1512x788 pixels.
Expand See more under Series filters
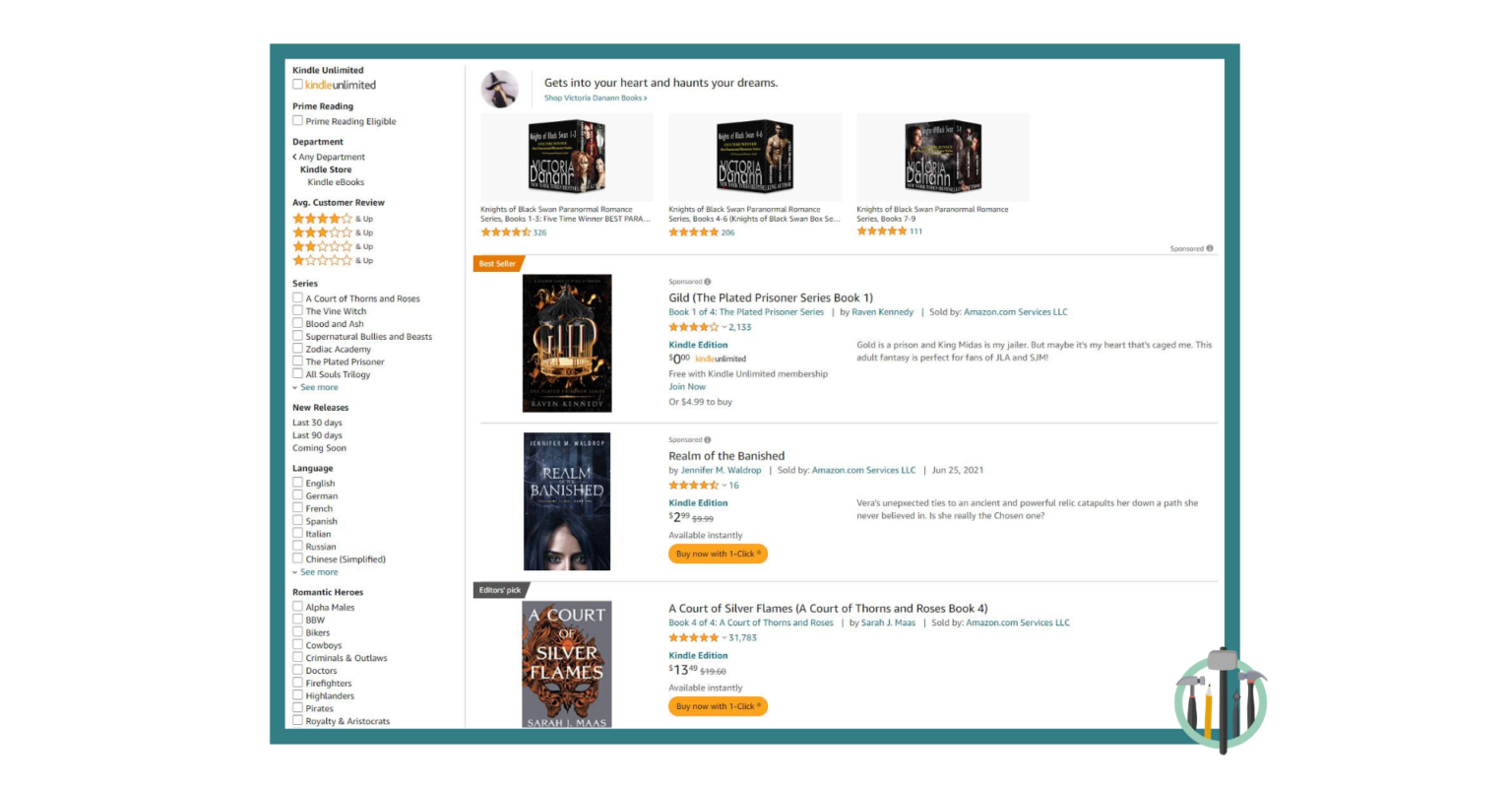(317, 387)
